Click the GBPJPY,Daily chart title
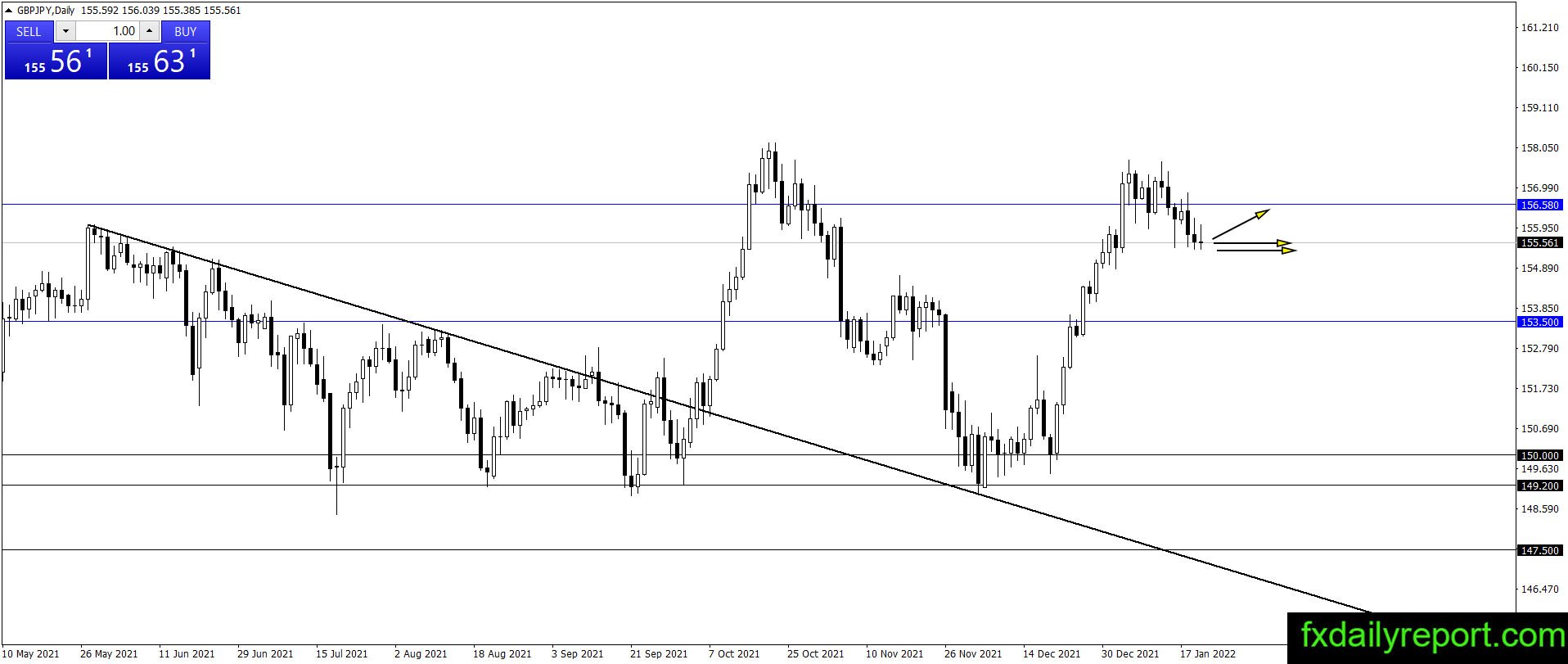1568x664 pixels. [45, 11]
